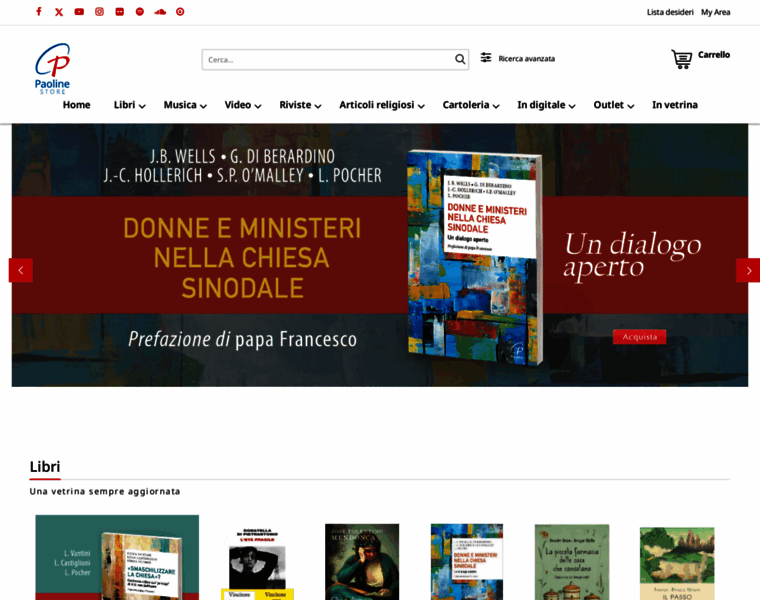Click the Libri menu label
The width and height of the screenshot is (760, 600).
pos(124,105)
